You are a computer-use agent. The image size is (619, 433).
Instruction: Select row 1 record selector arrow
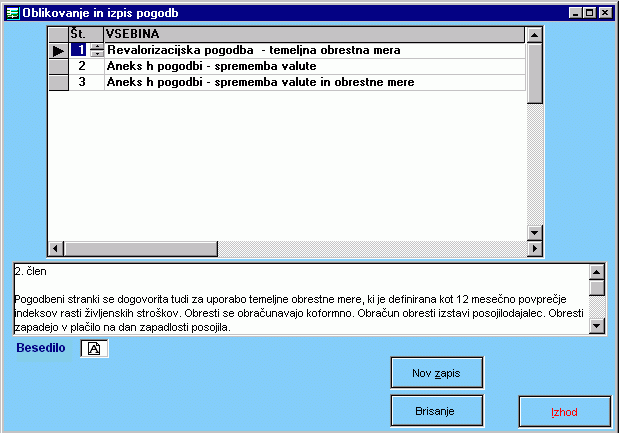[x=58, y=51]
